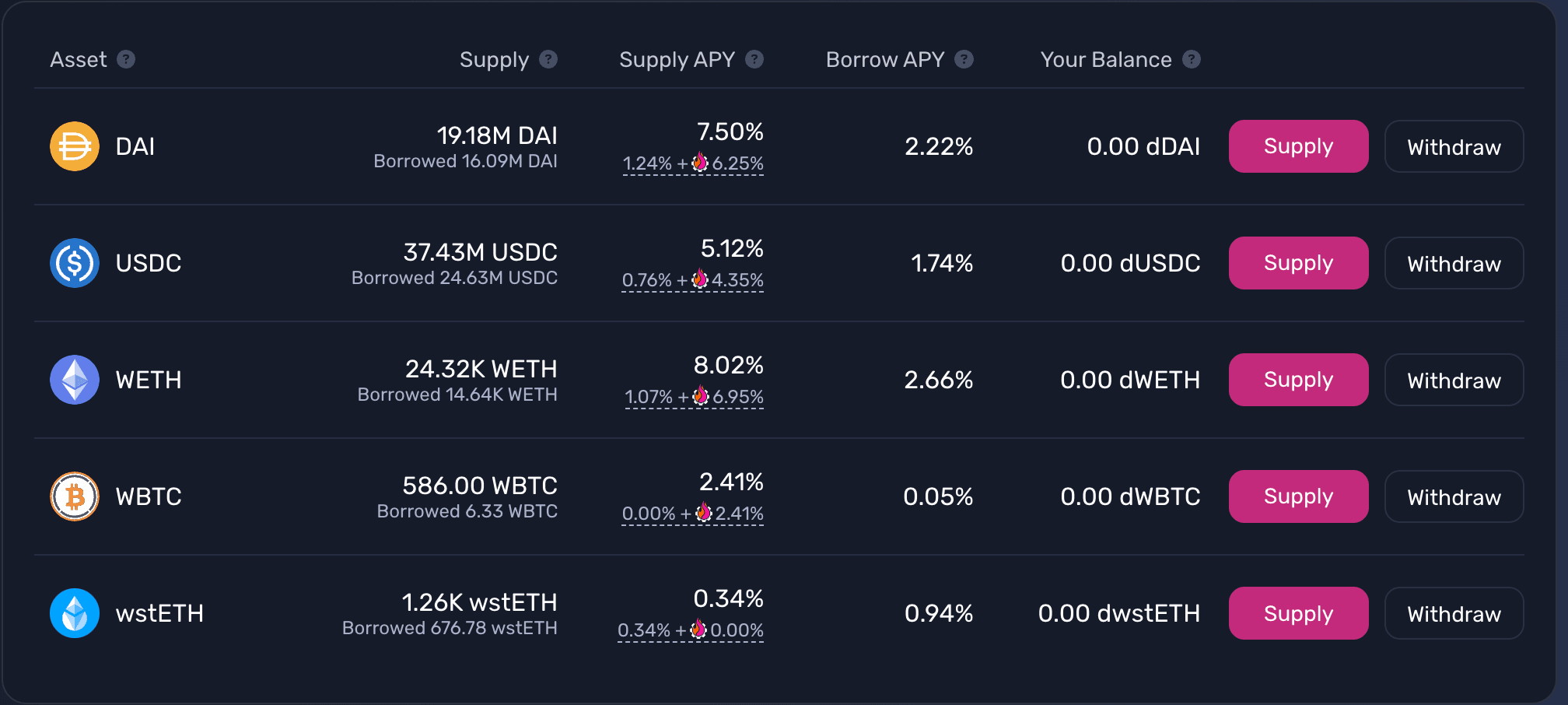This screenshot has height=705, width=1568.
Task: Click Supply button for WETH
Action: pyautogui.click(x=1299, y=380)
